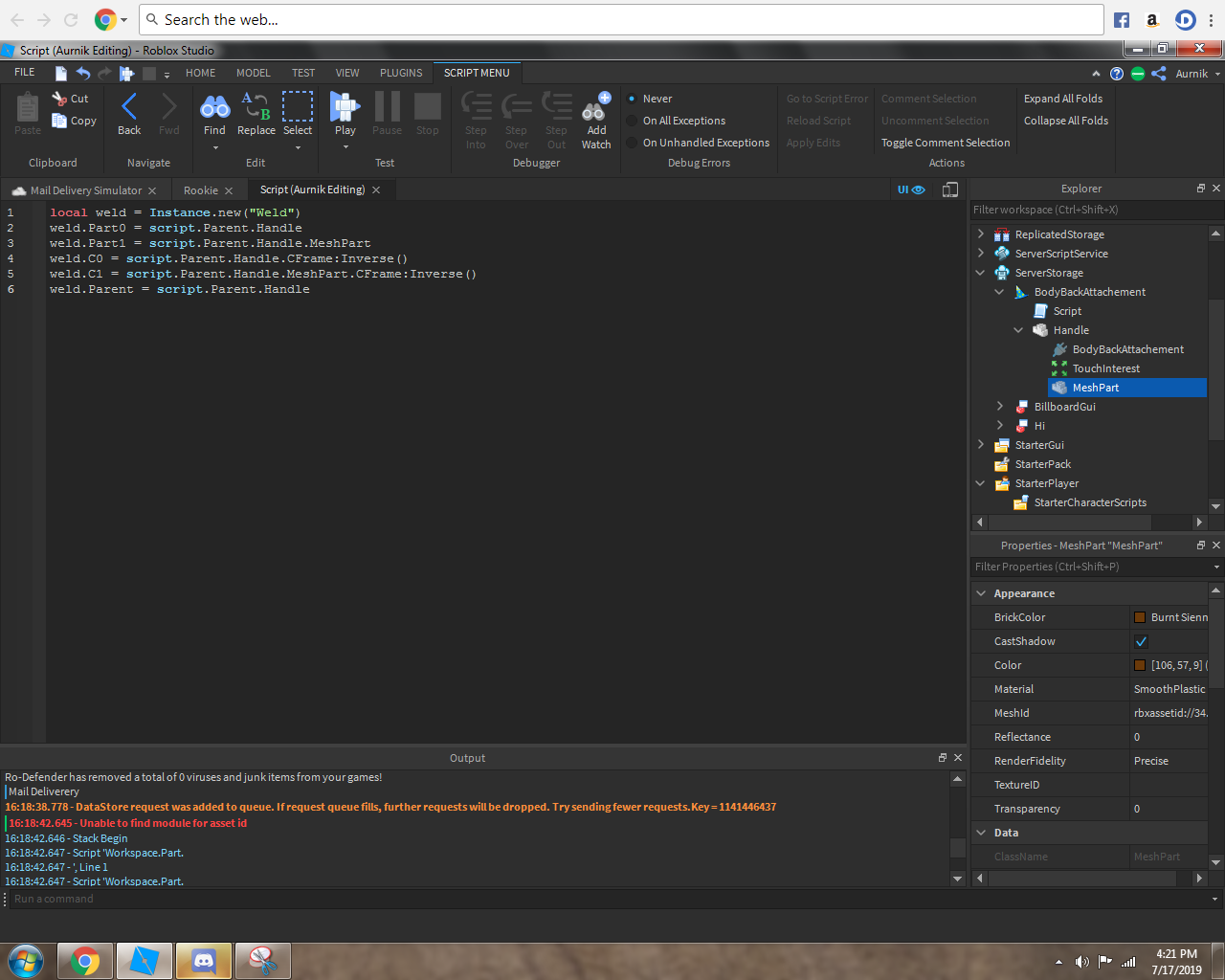Screen dimensions: 1225x980
Task: Toggle UI visibility with the eye icon
Action: (x=920, y=189)
